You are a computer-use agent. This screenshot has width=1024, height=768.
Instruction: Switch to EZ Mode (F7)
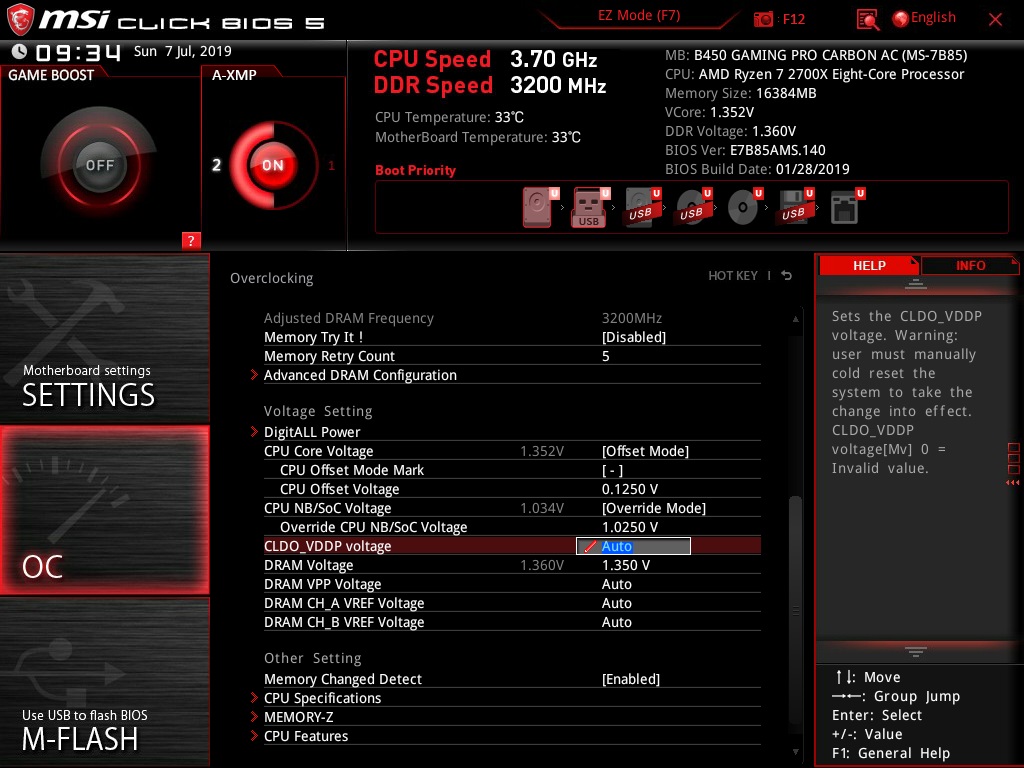[639, 16]
